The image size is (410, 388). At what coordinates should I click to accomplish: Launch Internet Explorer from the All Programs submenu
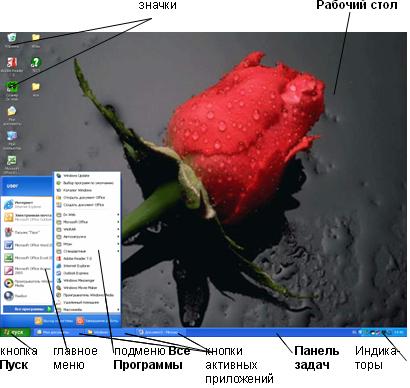point(87,266)
